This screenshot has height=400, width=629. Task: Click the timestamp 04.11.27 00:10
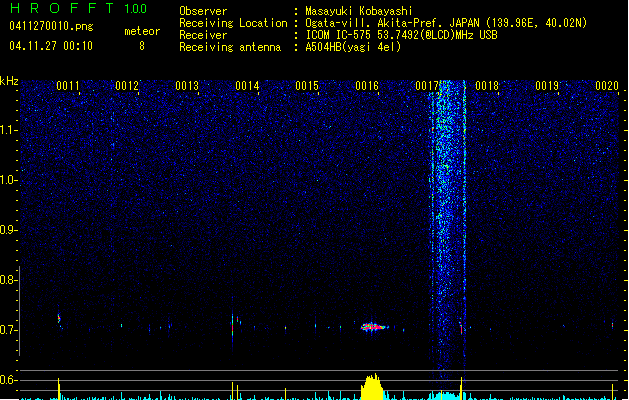pos(51,46)
